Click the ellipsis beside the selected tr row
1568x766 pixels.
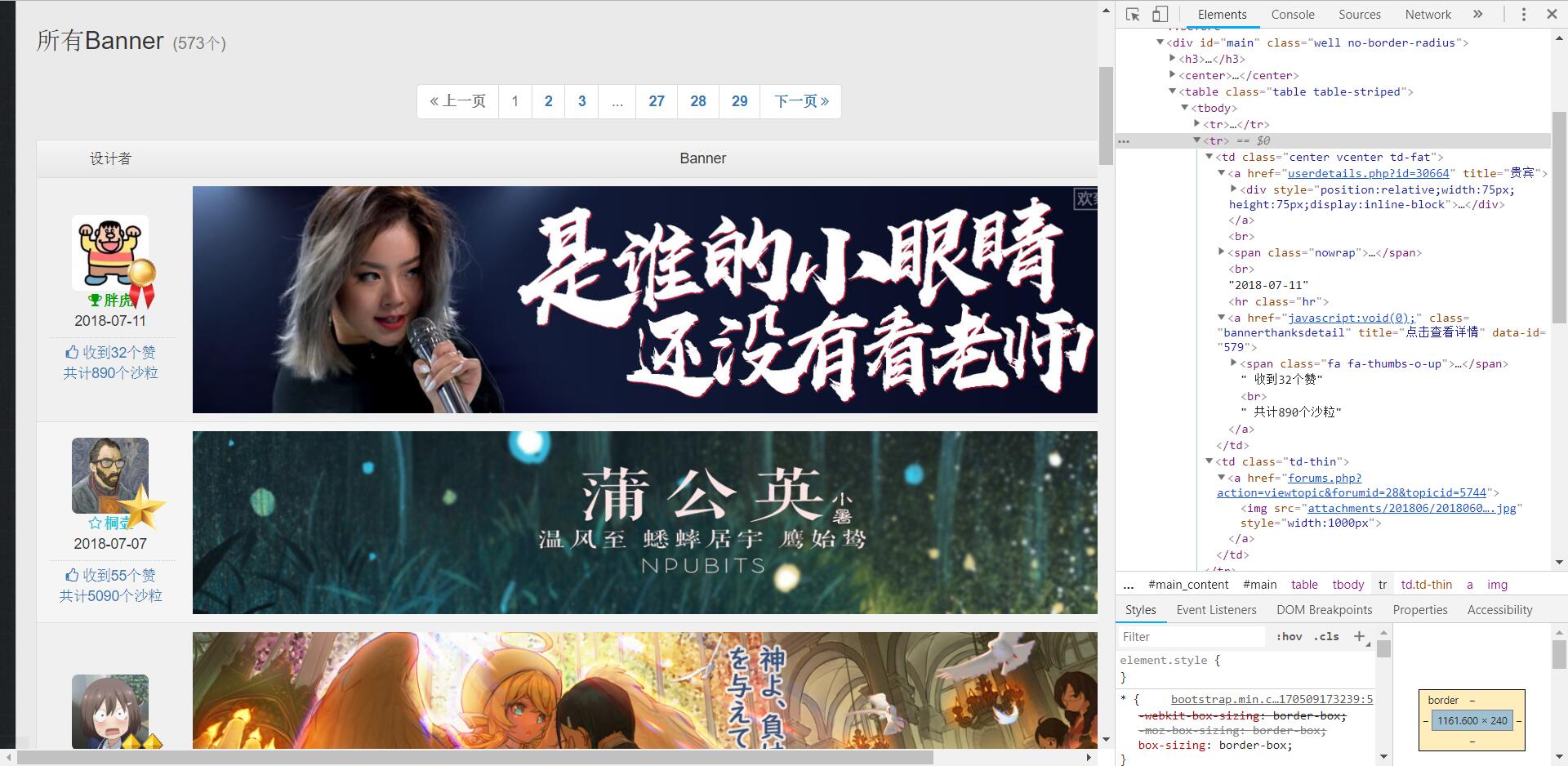pyautogui.click(x=1125, y=140)
